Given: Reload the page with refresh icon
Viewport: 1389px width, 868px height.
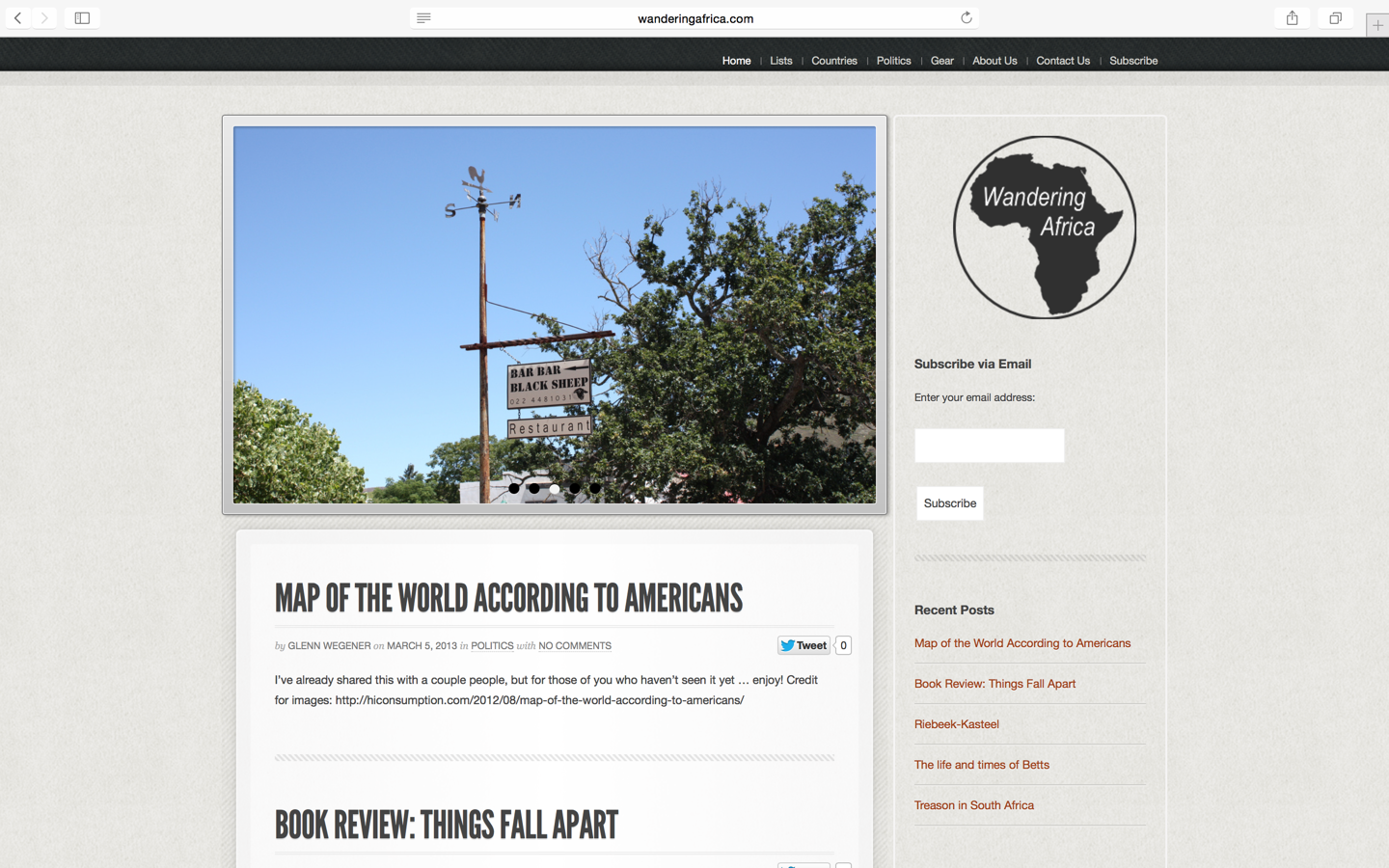Looking at the screenshot, I should (966, 18).
